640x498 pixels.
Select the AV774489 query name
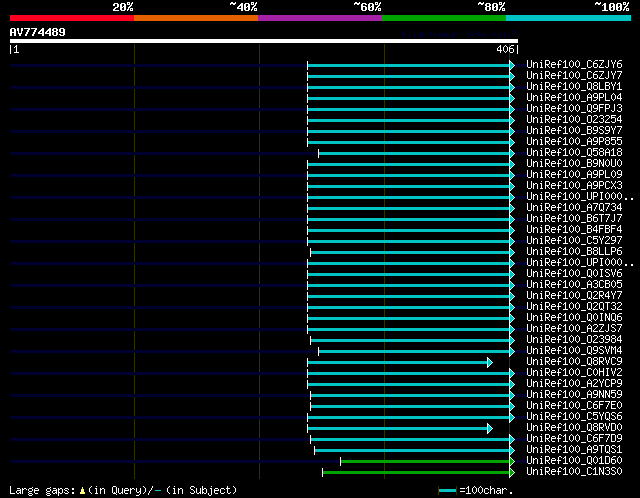click(38, 32)
